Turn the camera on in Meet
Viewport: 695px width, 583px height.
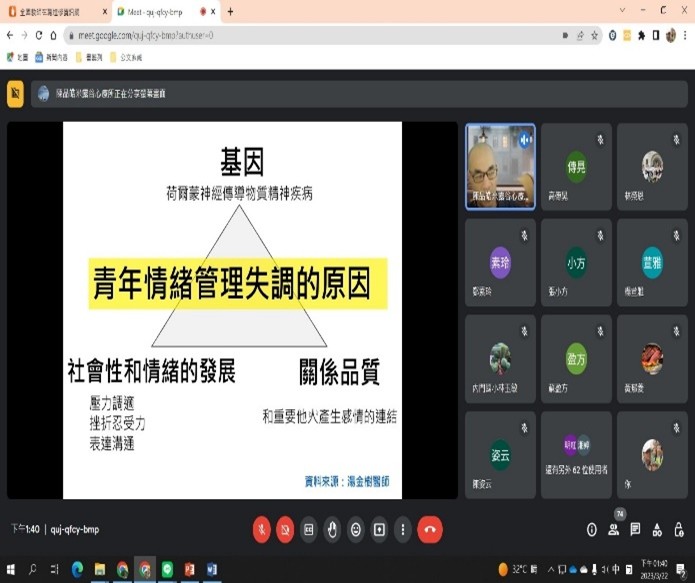(285, 529)
